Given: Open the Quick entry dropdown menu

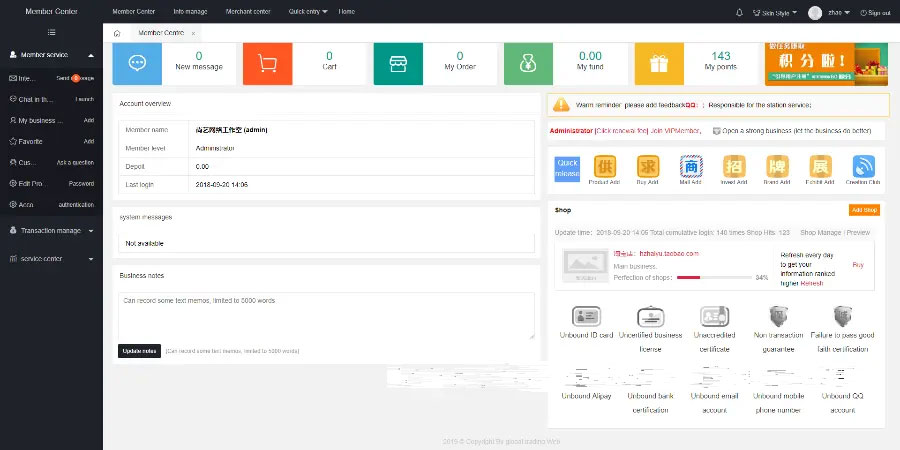Looking at the screenshot, I should 307,11.
